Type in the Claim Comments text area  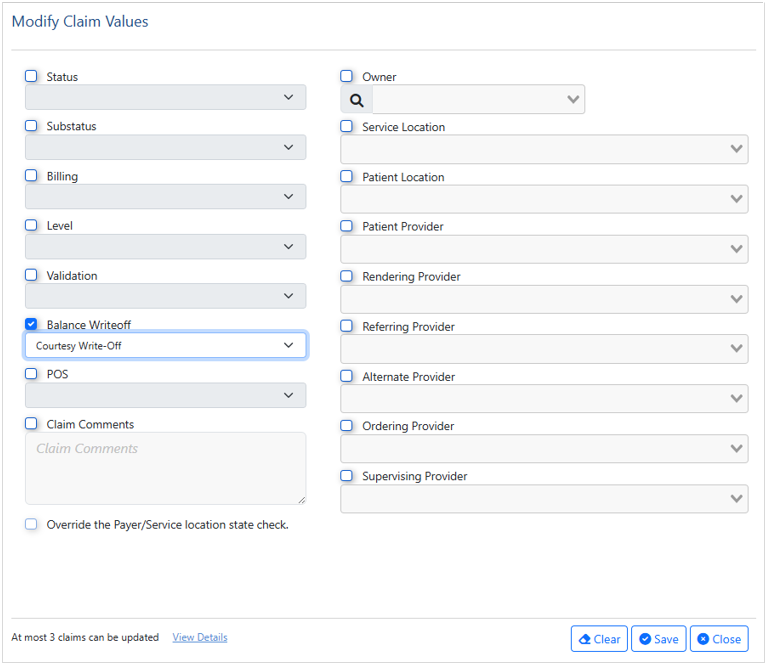(x=166, y=468)
